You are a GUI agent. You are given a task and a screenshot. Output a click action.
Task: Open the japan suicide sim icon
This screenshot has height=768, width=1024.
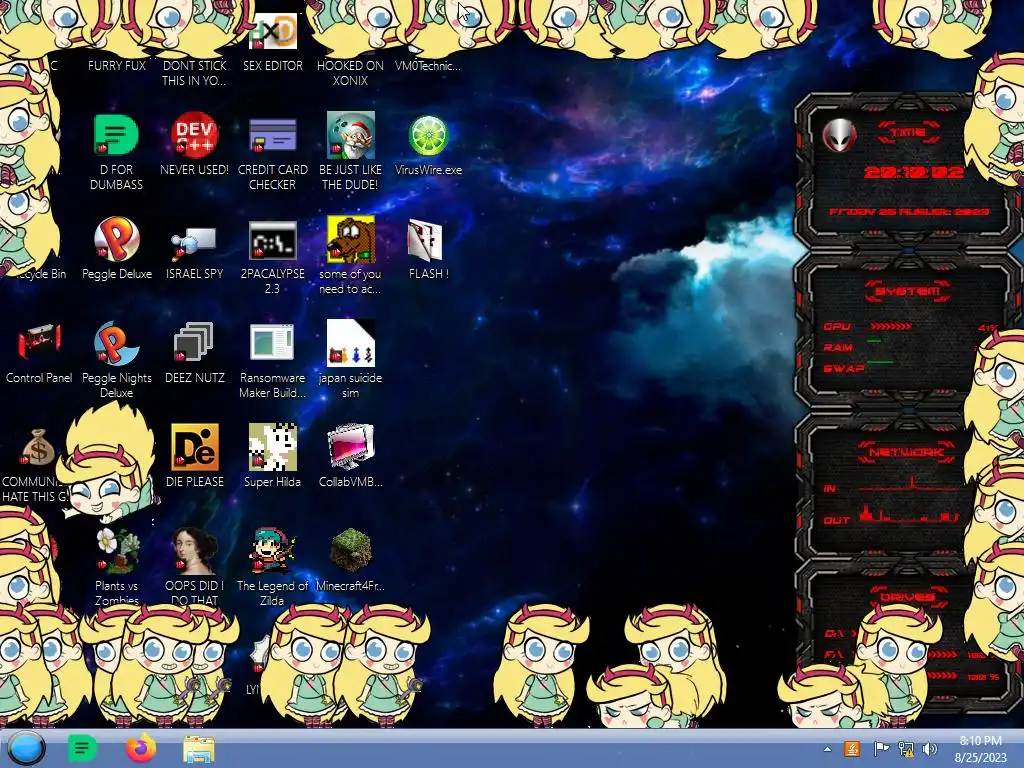(x=351, y=343)
